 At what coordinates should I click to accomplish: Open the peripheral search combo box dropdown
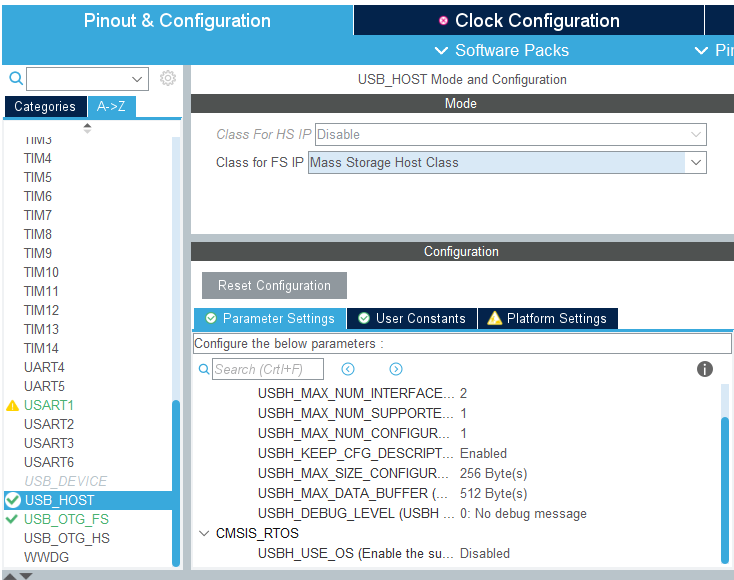[x=137, y=79]
